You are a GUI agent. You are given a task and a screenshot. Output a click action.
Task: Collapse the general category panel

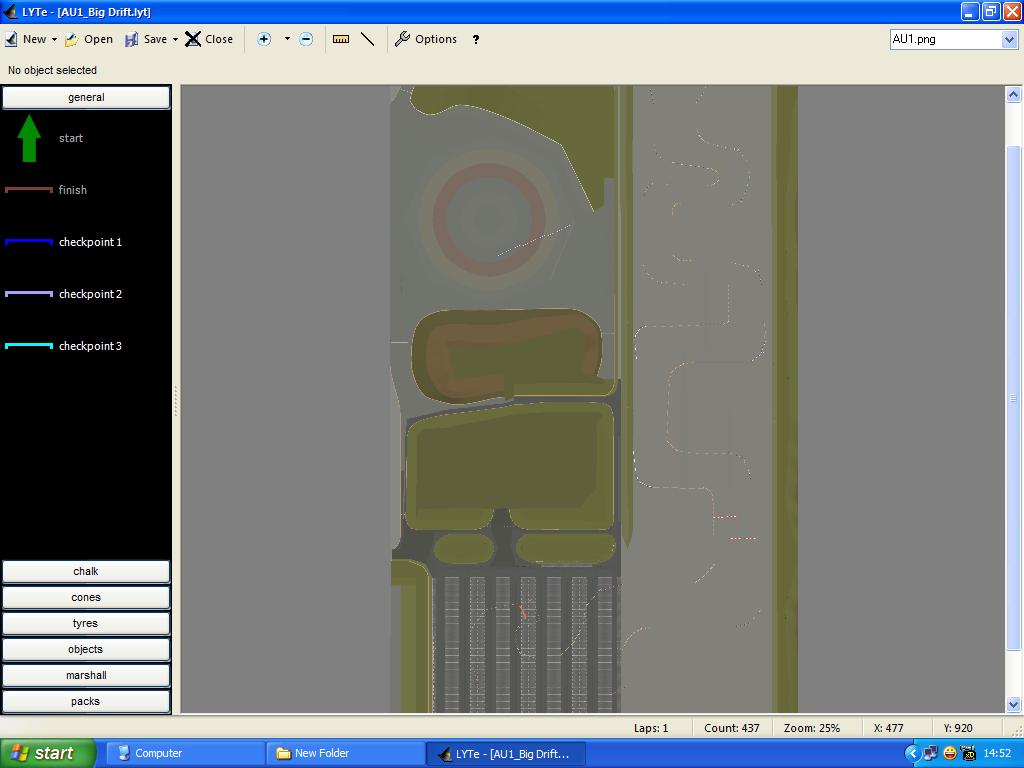[x=86, y=97]
